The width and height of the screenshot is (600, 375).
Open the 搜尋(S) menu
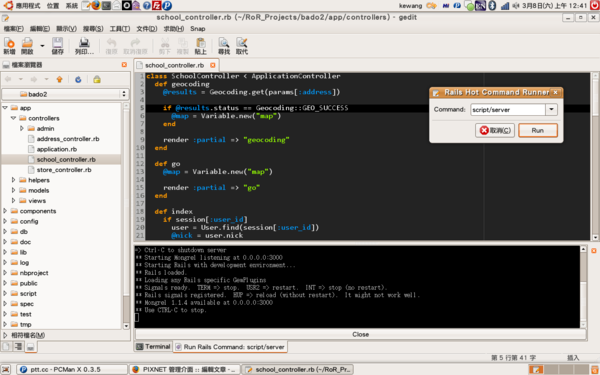point(93,29)
